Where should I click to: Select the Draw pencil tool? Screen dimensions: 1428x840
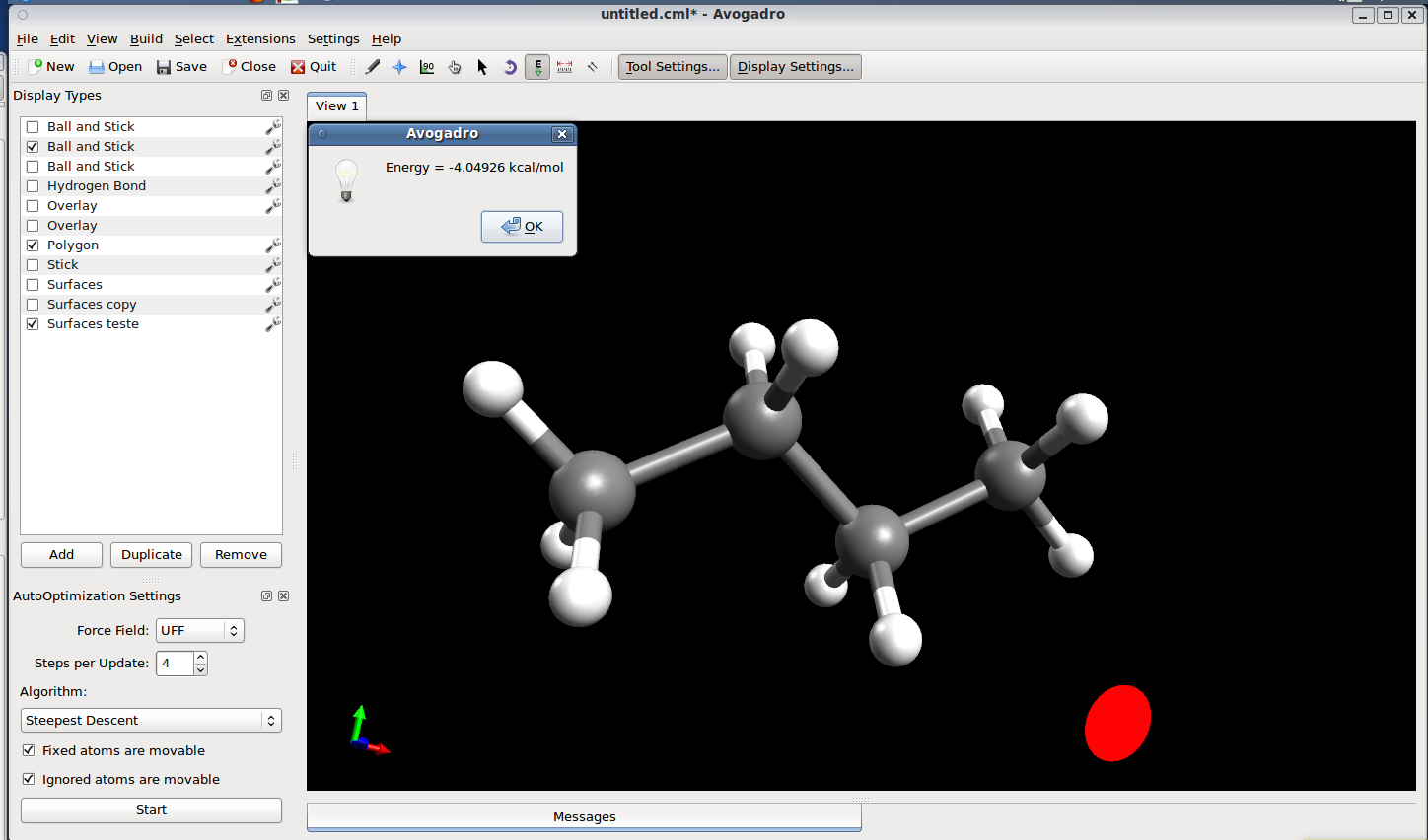(x=372, y=67)
